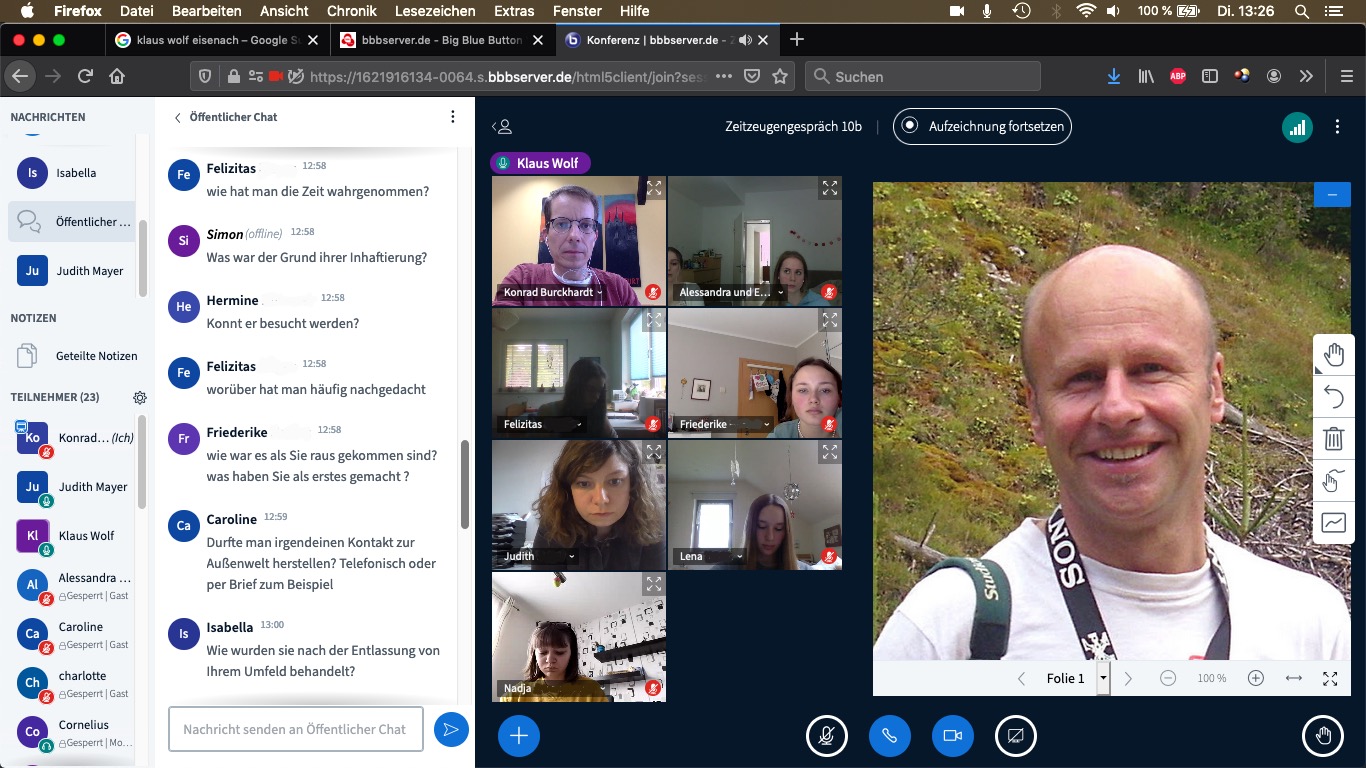Switch to the klaus wolf eisenach Google tab

point(217,40)
